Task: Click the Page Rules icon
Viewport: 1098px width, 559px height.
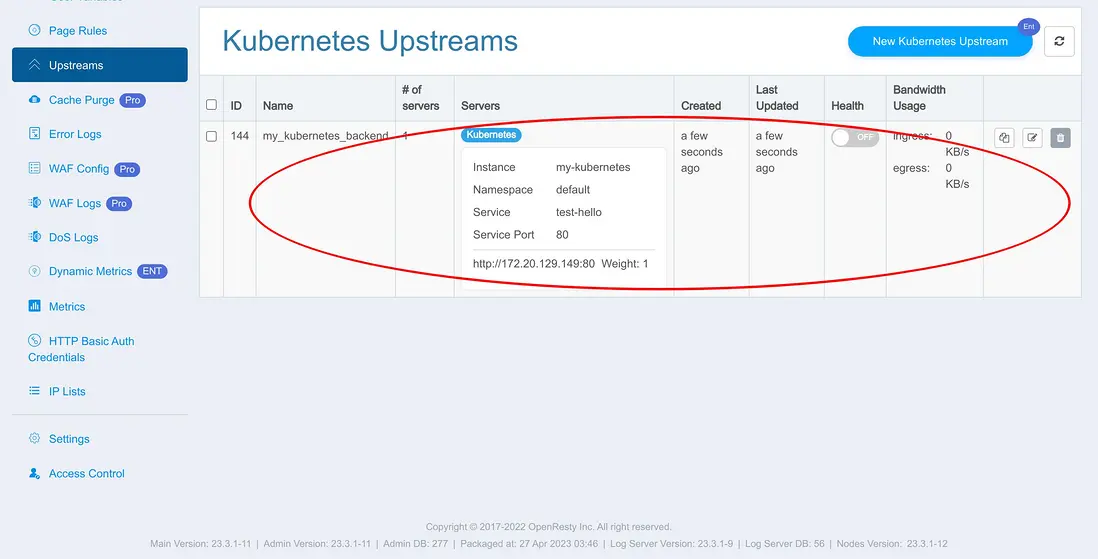Action: tap(34, 30)
